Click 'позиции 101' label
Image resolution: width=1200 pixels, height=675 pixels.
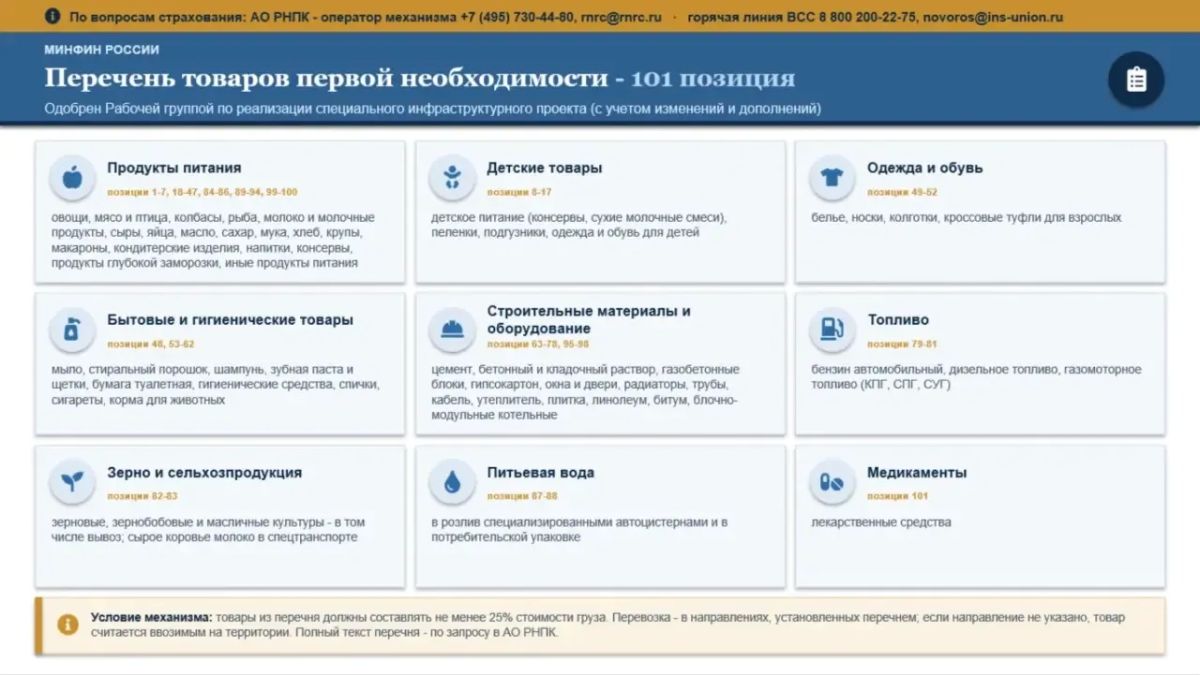pyautogui.click(x=897, y=496)
